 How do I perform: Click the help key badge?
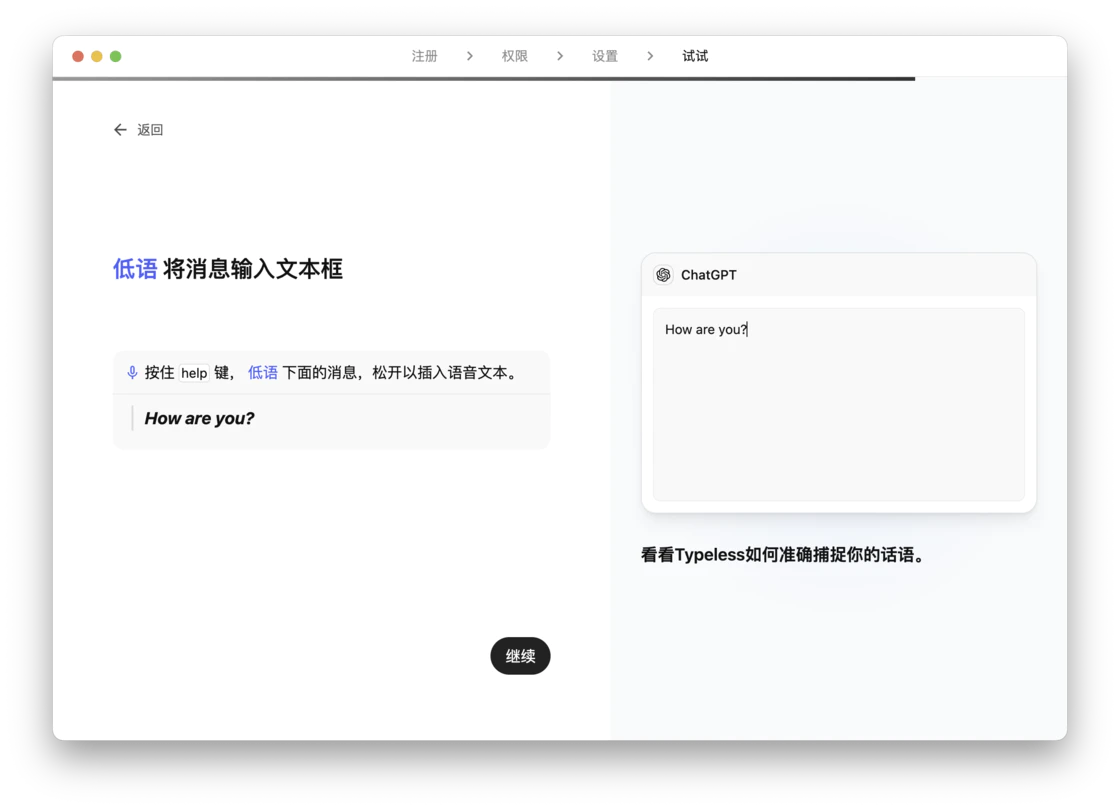tap(194, 373)
